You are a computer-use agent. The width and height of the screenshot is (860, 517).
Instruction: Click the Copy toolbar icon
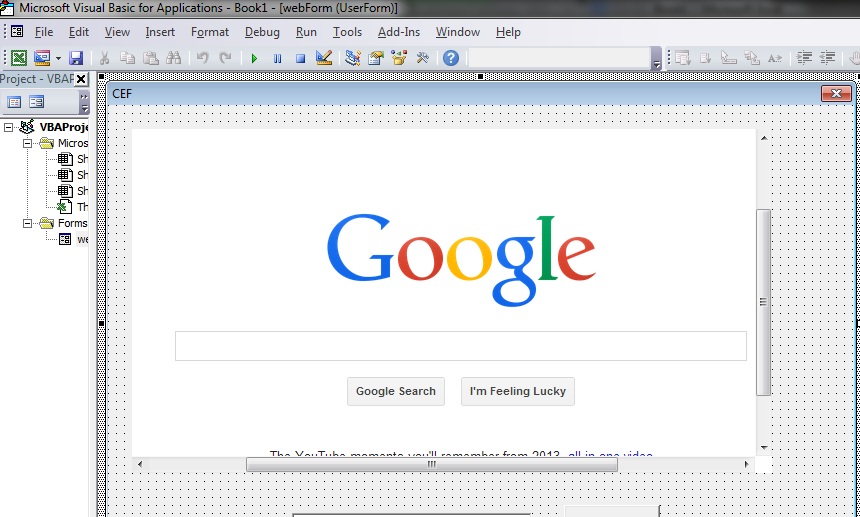127,58
